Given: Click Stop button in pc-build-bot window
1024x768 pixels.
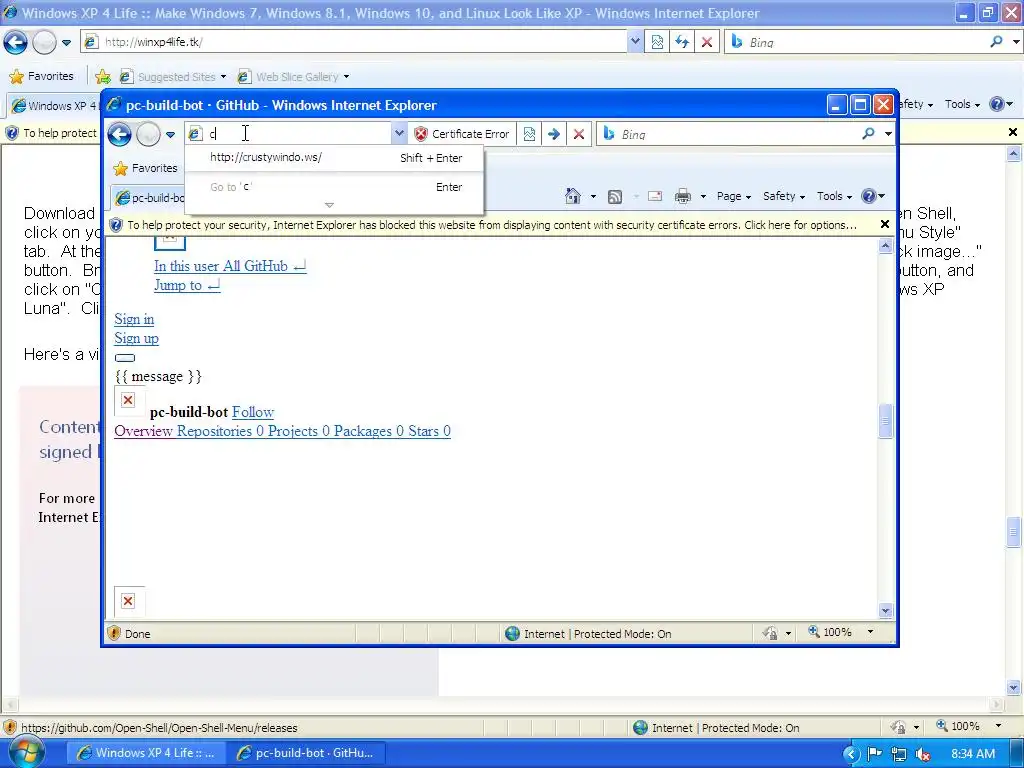Looking at the screenshot, I should click(579, 134).
